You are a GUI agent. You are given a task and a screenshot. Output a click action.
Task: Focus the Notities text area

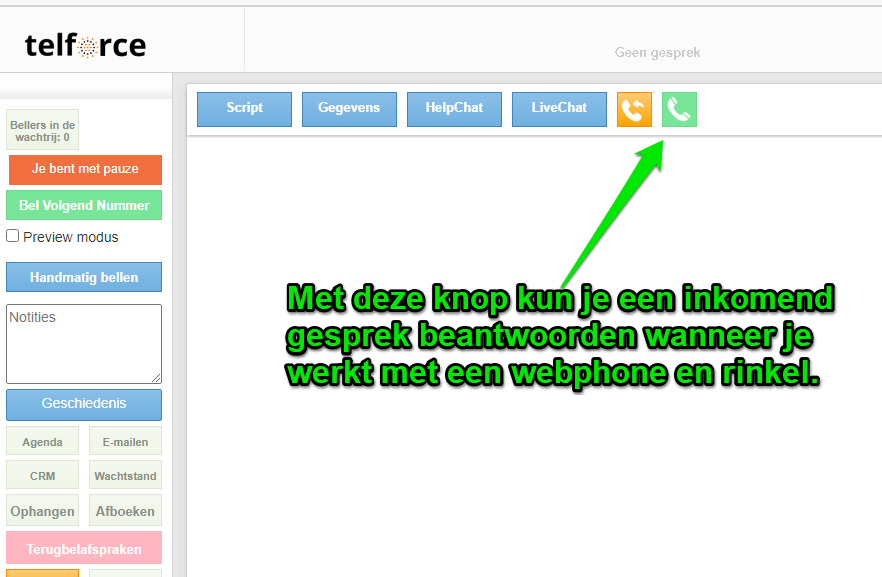point(84,344)
